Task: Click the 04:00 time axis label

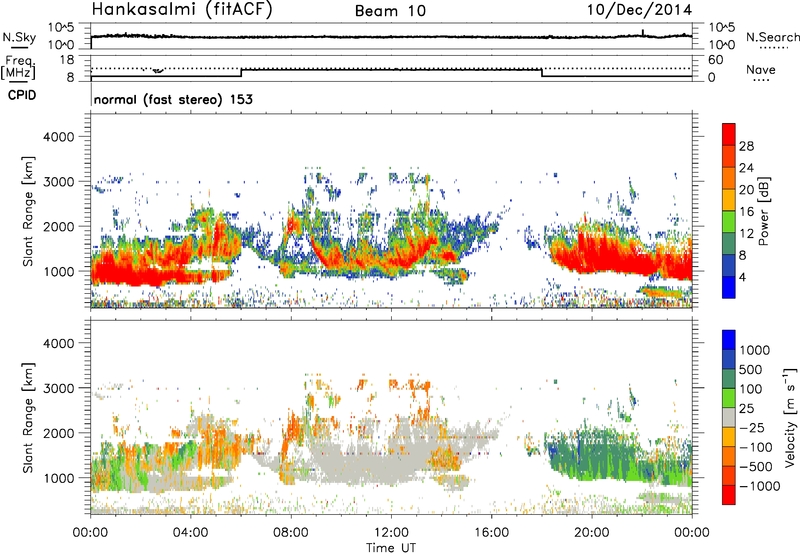Action: click(190, 533)
